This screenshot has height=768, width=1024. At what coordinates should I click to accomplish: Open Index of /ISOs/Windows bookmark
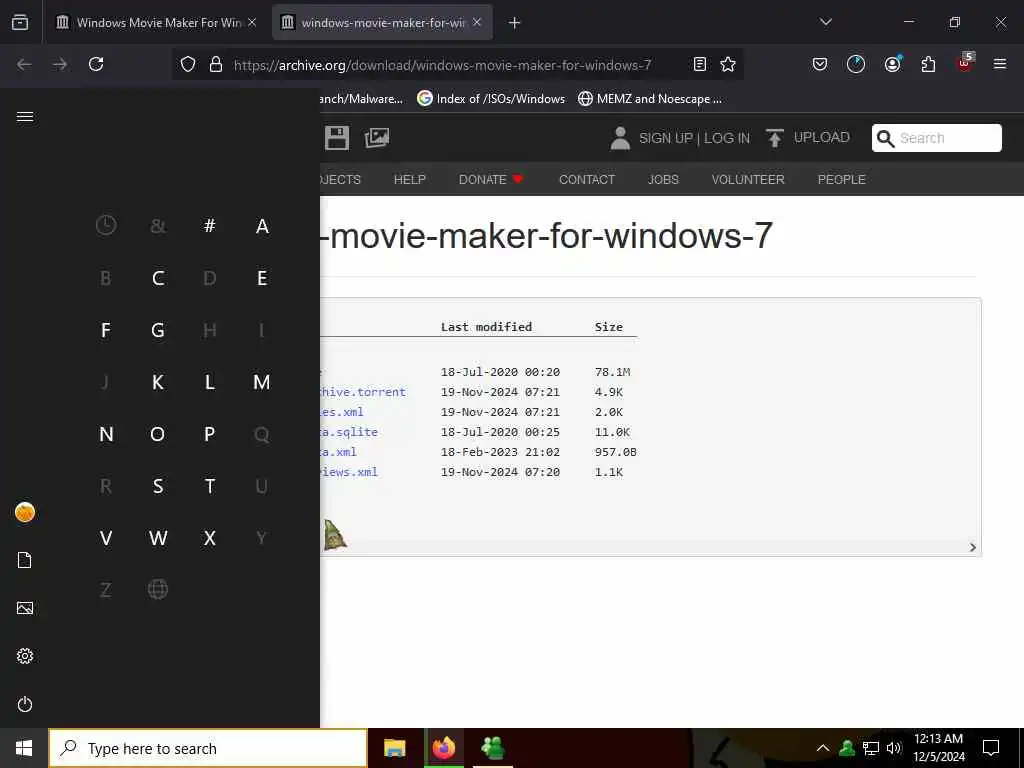pos(491,99)
